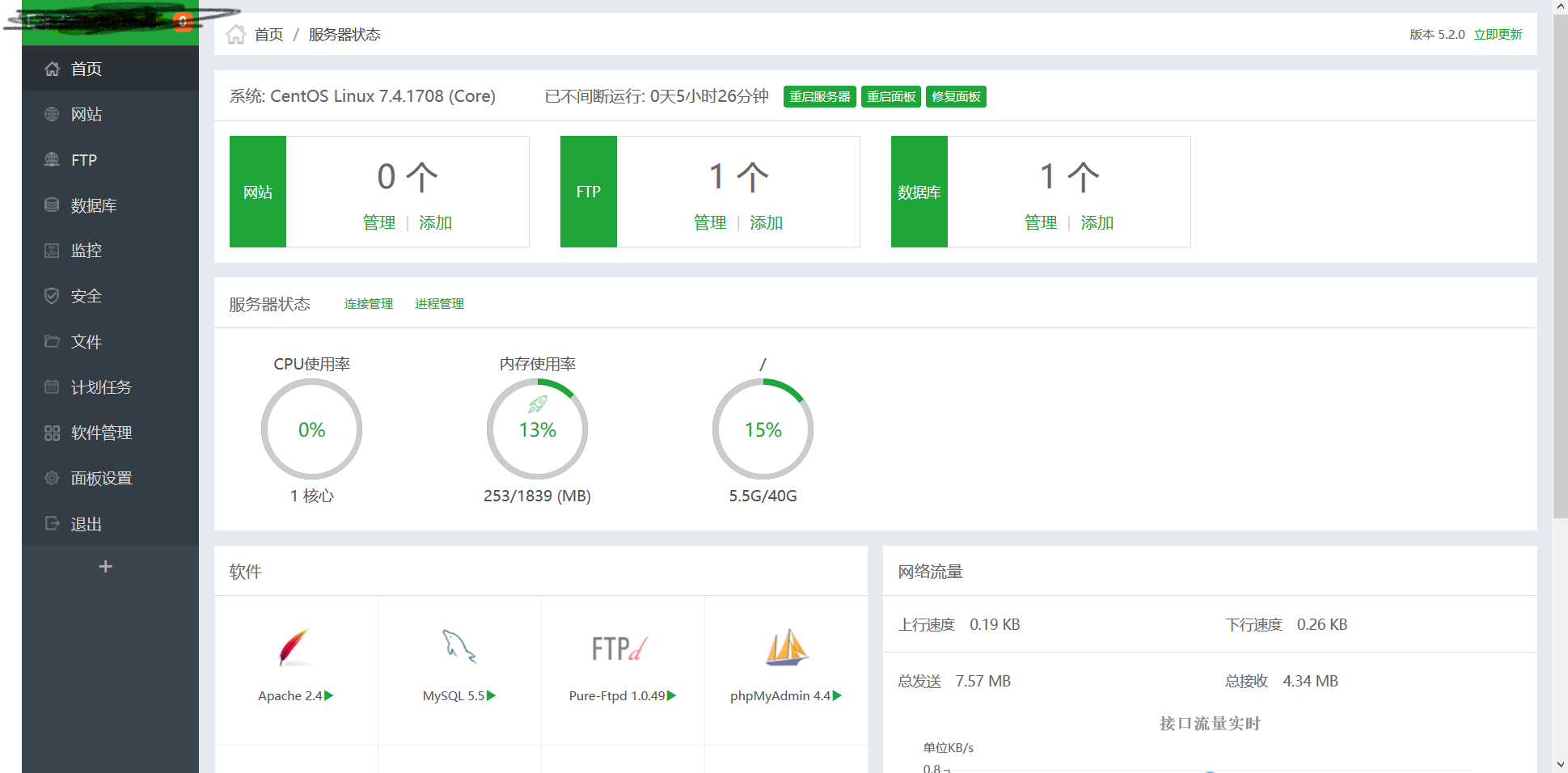Click 管理 in the FTP card
This screenshot has height=773, width=1568.
710,222
